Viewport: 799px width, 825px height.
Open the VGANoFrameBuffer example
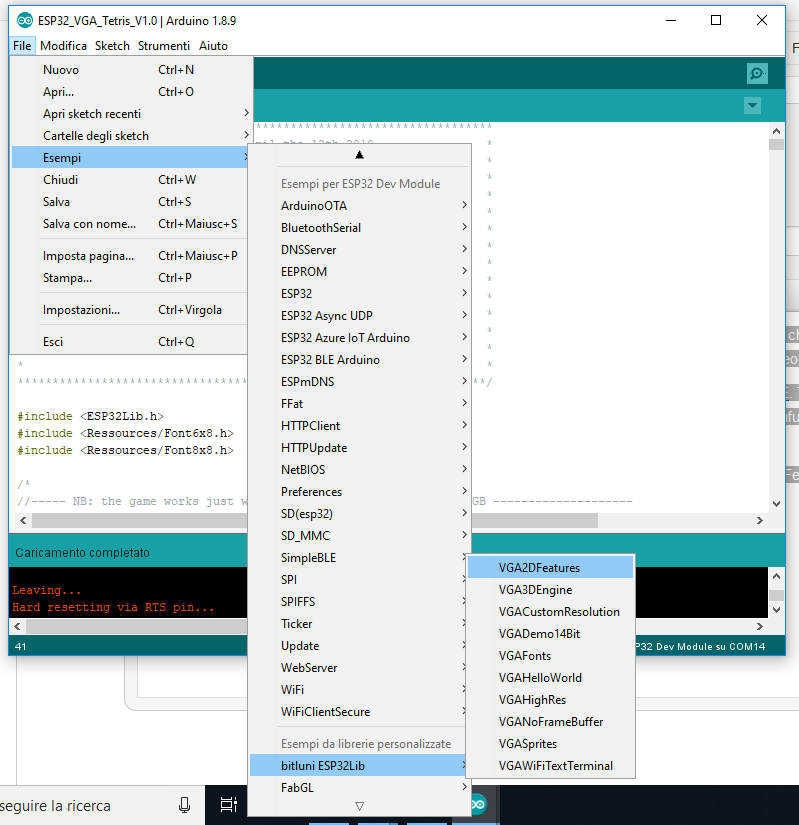550,722
